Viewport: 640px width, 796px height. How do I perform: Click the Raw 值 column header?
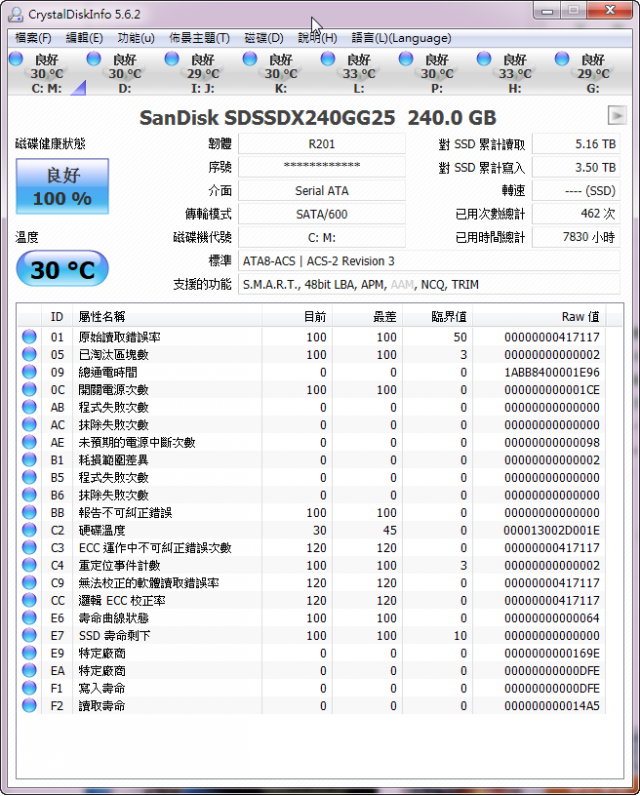click(x=540, y=317)
